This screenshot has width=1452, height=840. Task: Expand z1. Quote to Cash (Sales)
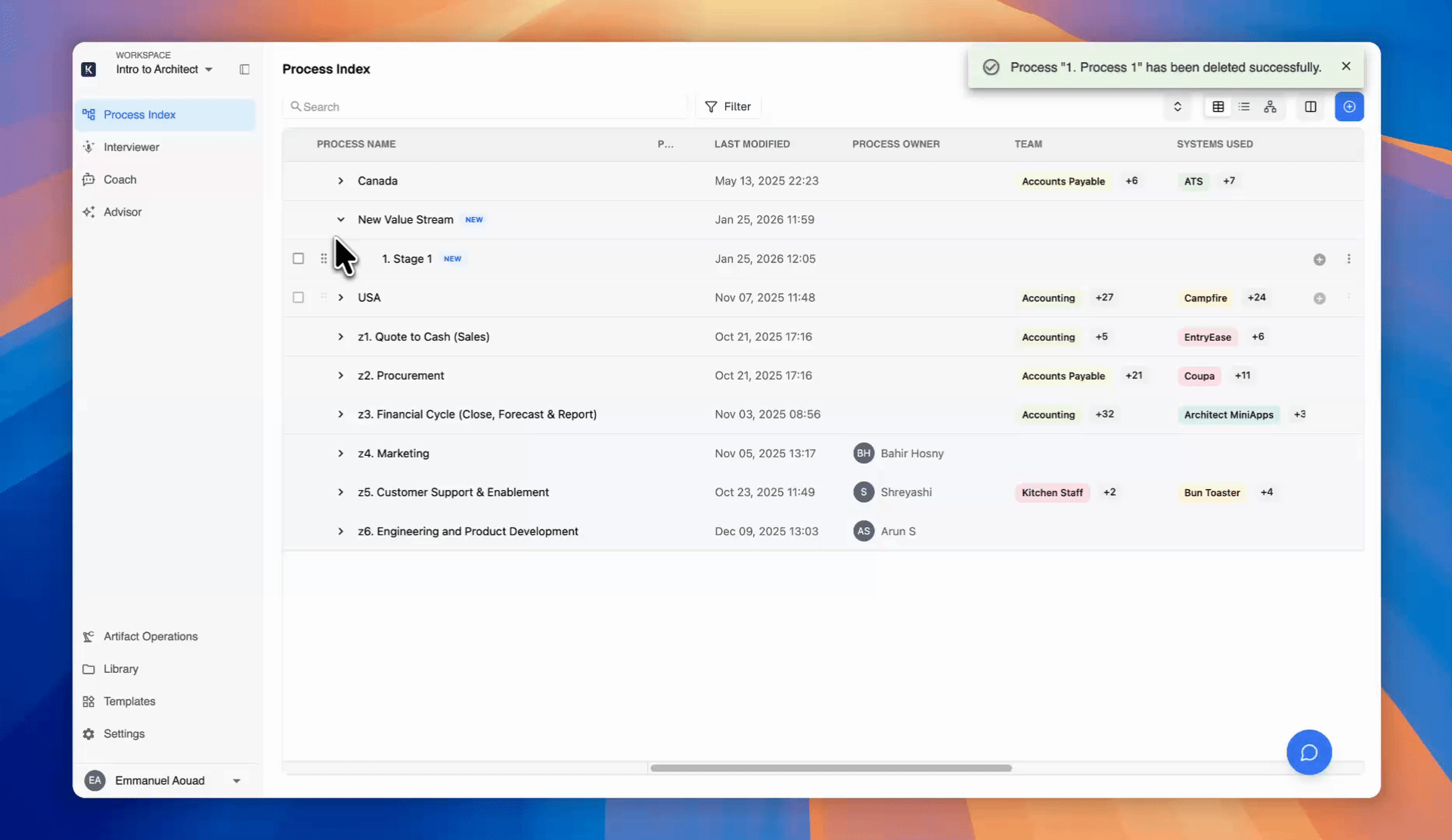pos(340,337)
